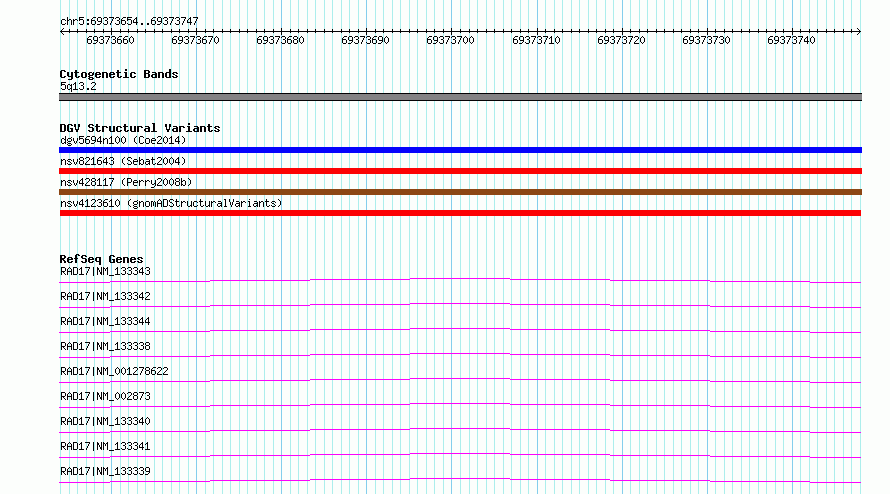
Task: Click the chr5:69373654..69373747 region label
Action: (129, 22)
